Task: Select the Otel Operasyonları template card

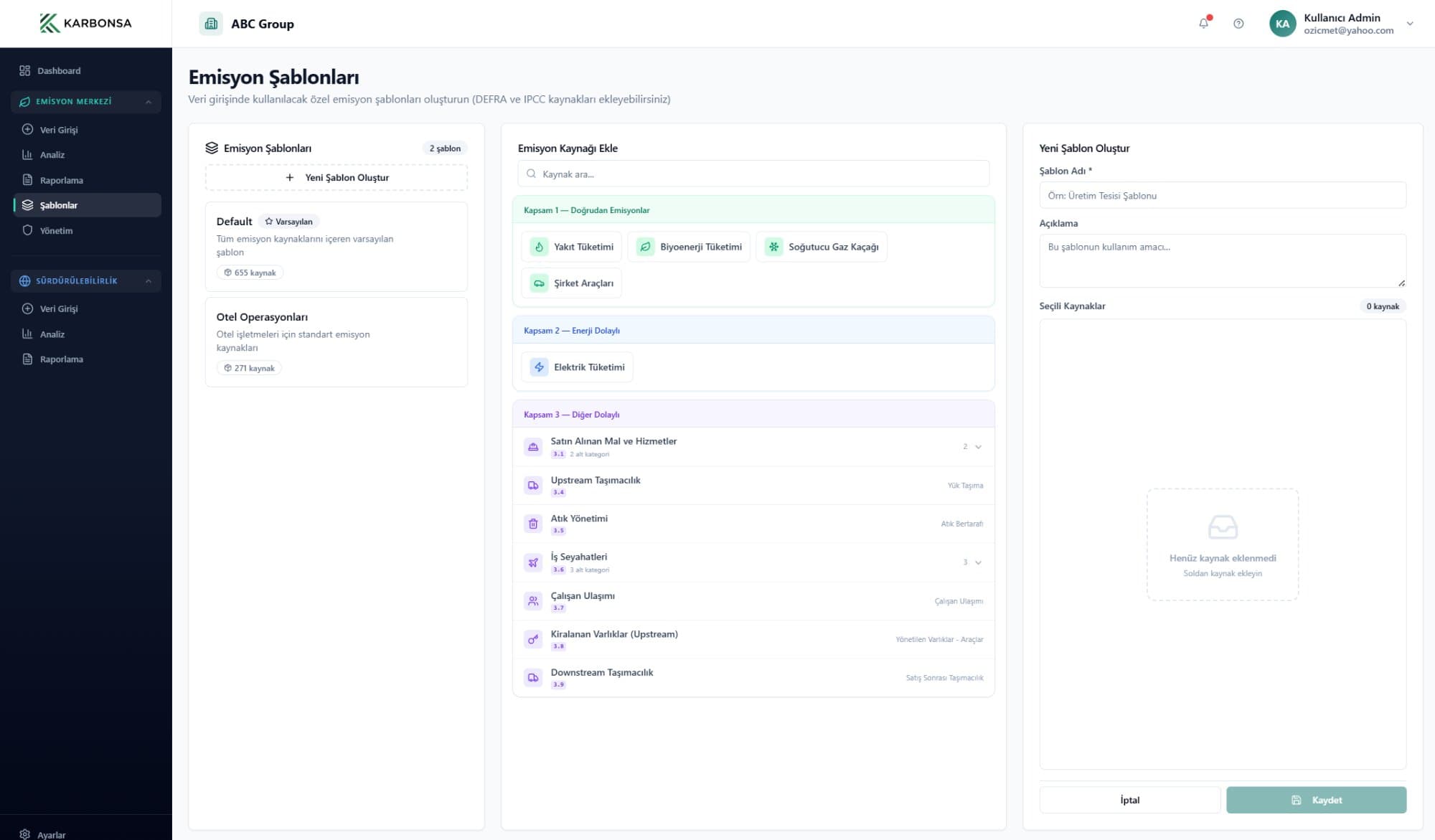Action: pyautogui.click(x=337, y=342)
